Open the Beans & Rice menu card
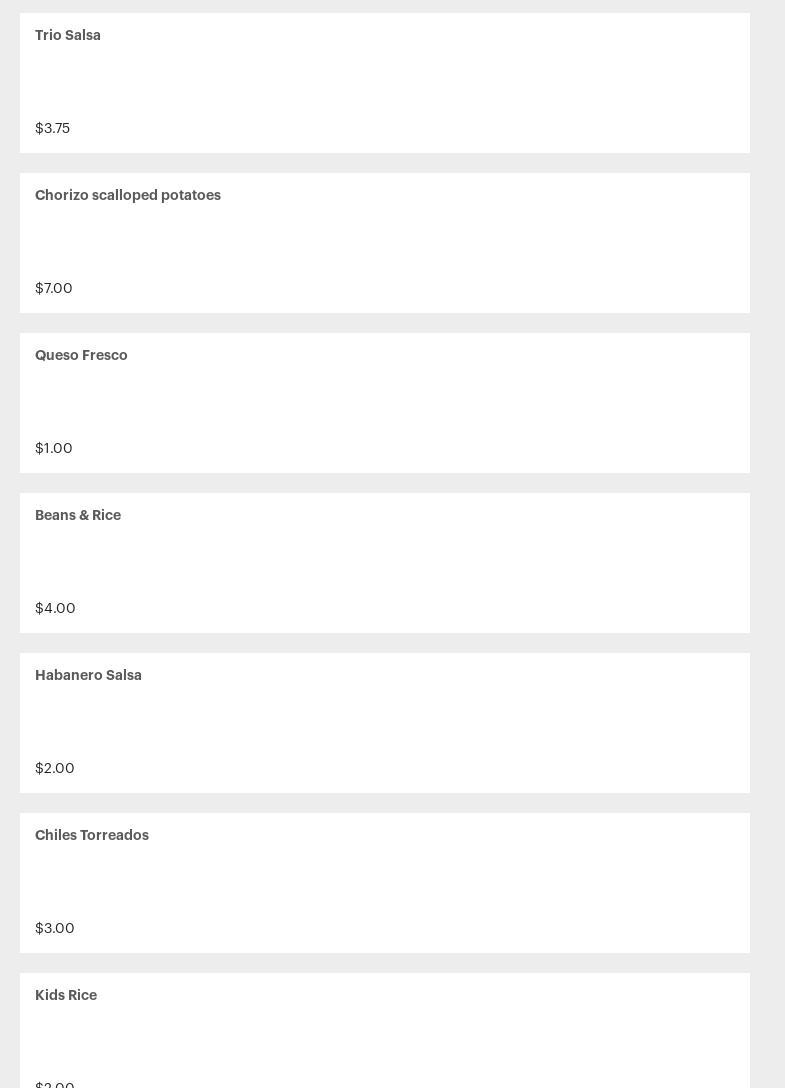 click(x=384, y=562)
